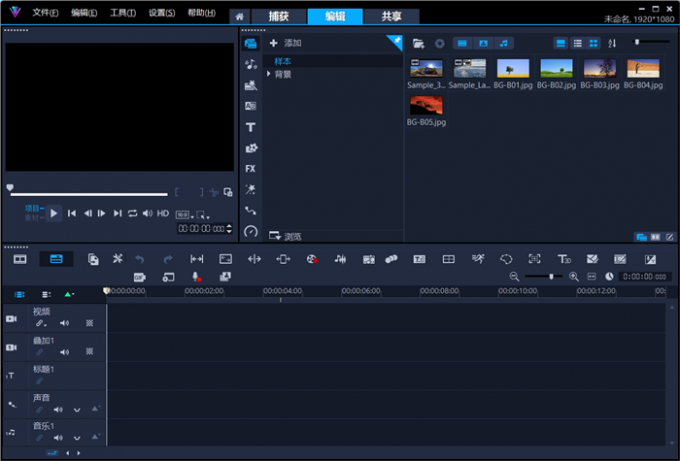The width and height of the screenshot is (680, 461).
Task: Click the 00:00:04:00 ruler mark
Action: tap(282, 291)
